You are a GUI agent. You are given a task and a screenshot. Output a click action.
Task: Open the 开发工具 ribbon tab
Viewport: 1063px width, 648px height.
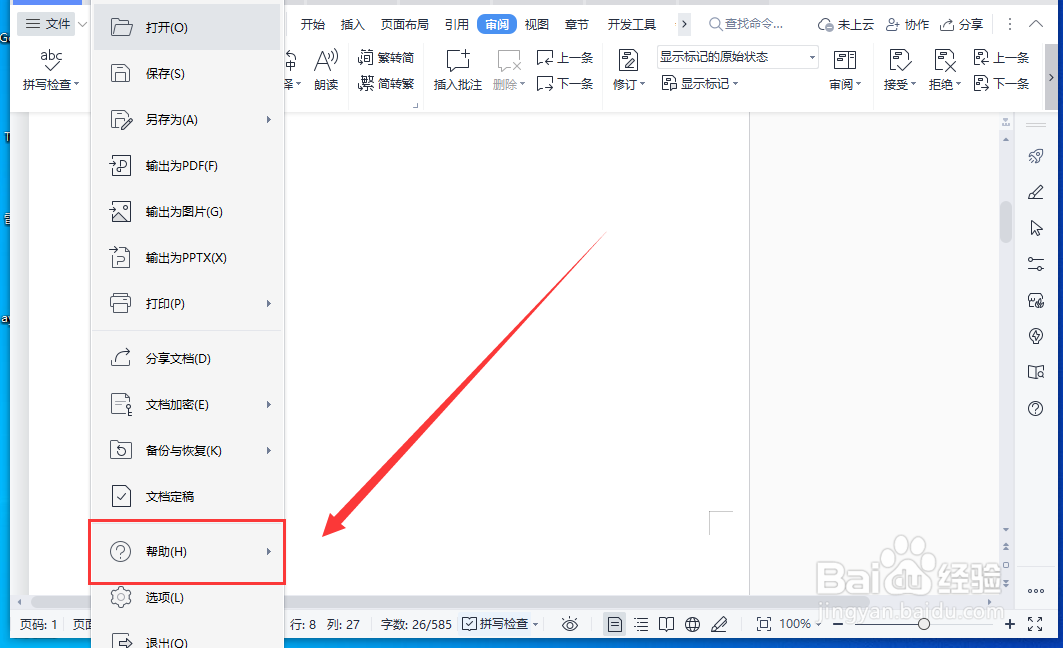pyautogui.click(x=632, y=24)
